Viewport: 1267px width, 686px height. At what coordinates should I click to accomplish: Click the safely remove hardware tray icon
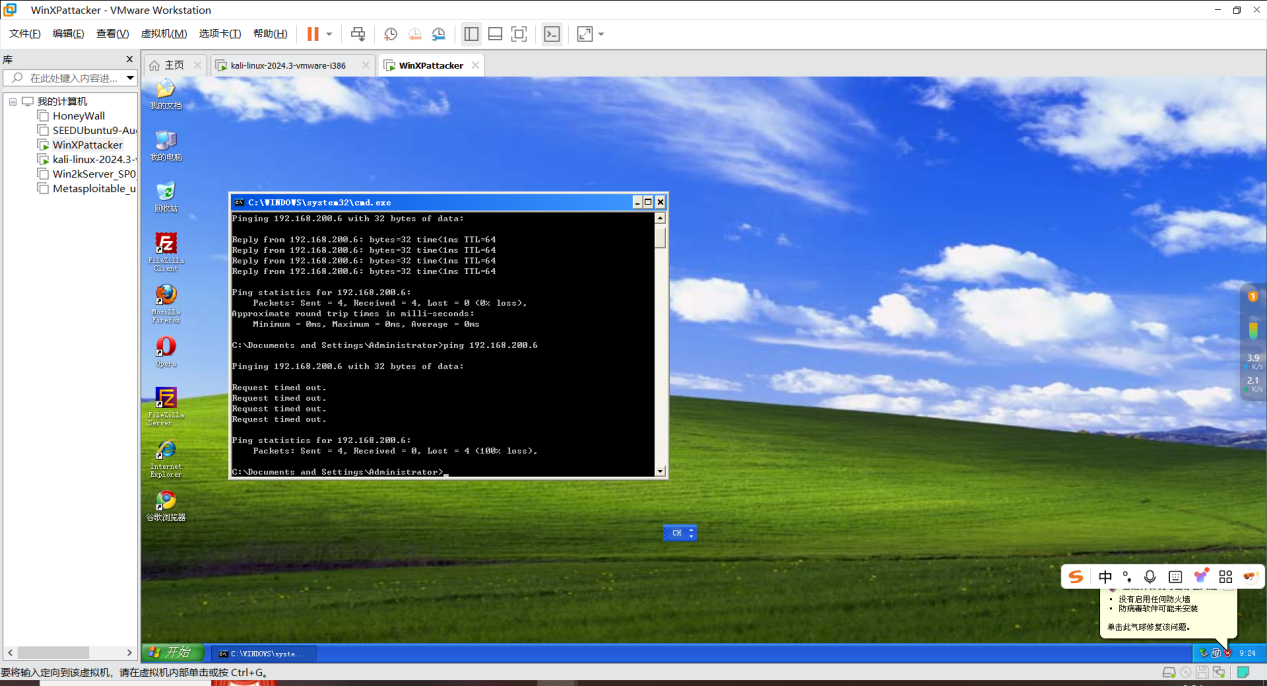point(1205,653)
